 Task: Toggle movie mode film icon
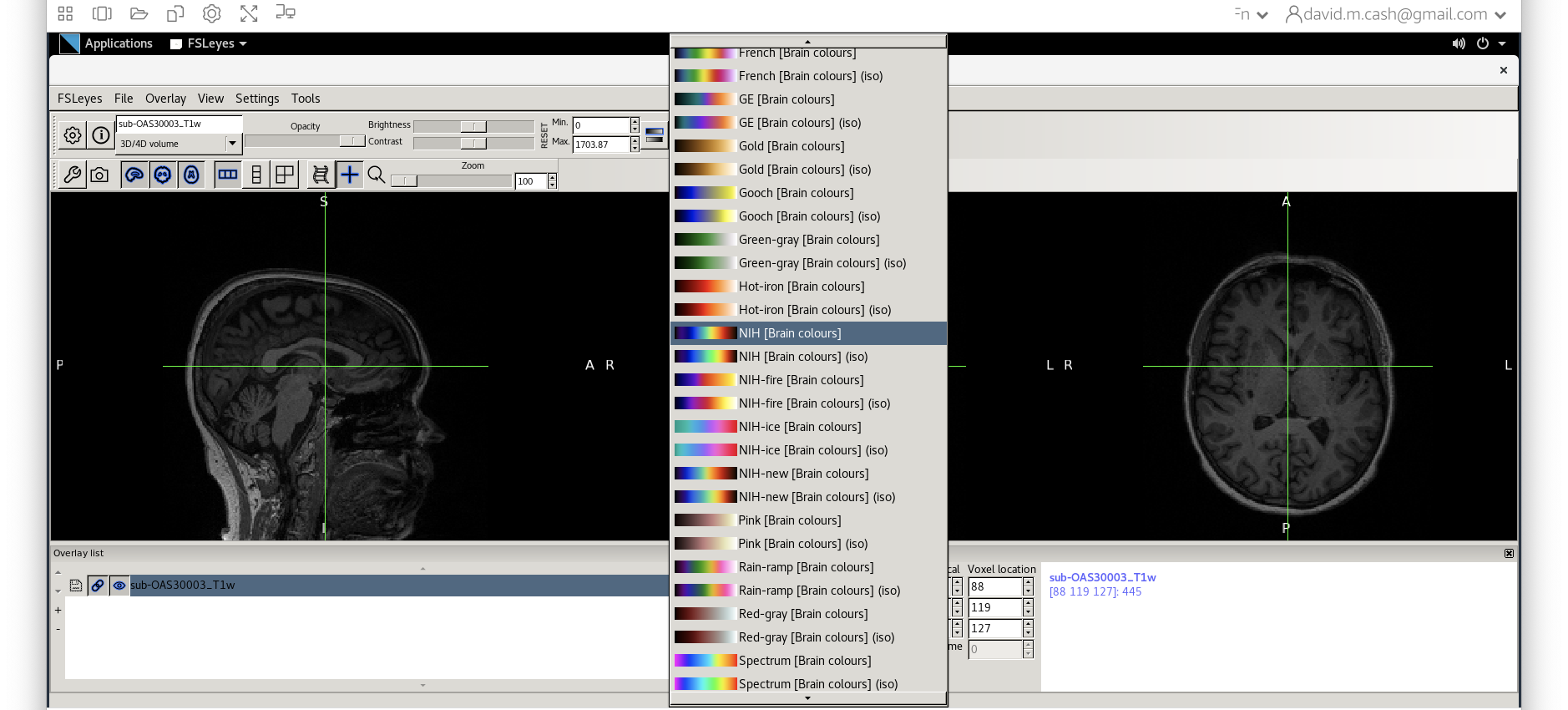[x=321, y=175]
